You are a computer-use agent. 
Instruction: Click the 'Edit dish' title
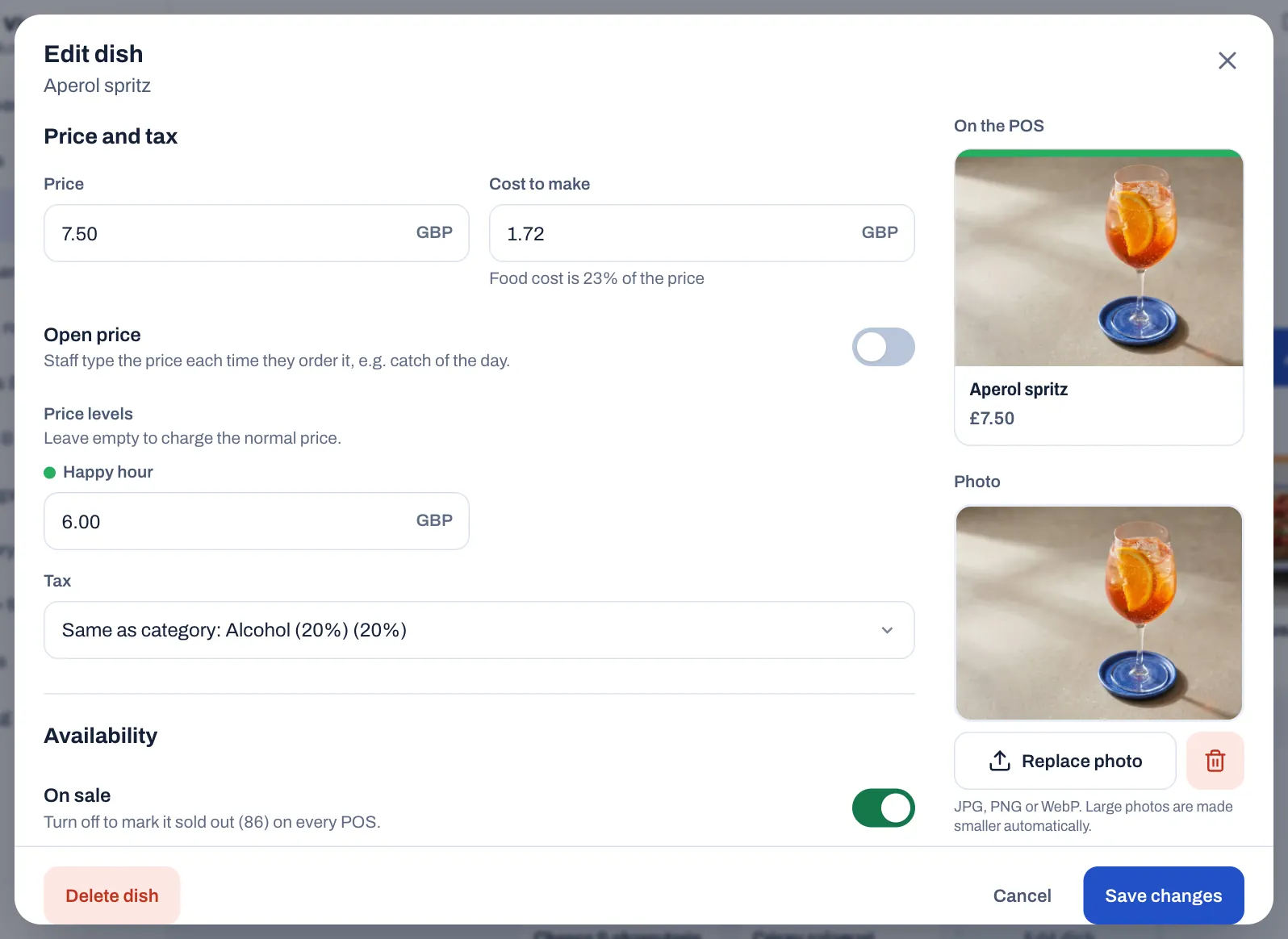[94, 54]
